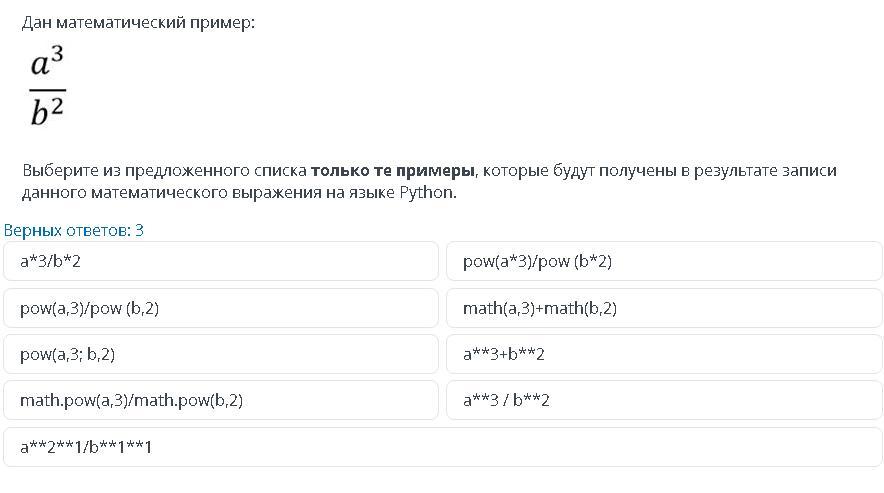Click the word "Python" in the question

click(426, 193)
